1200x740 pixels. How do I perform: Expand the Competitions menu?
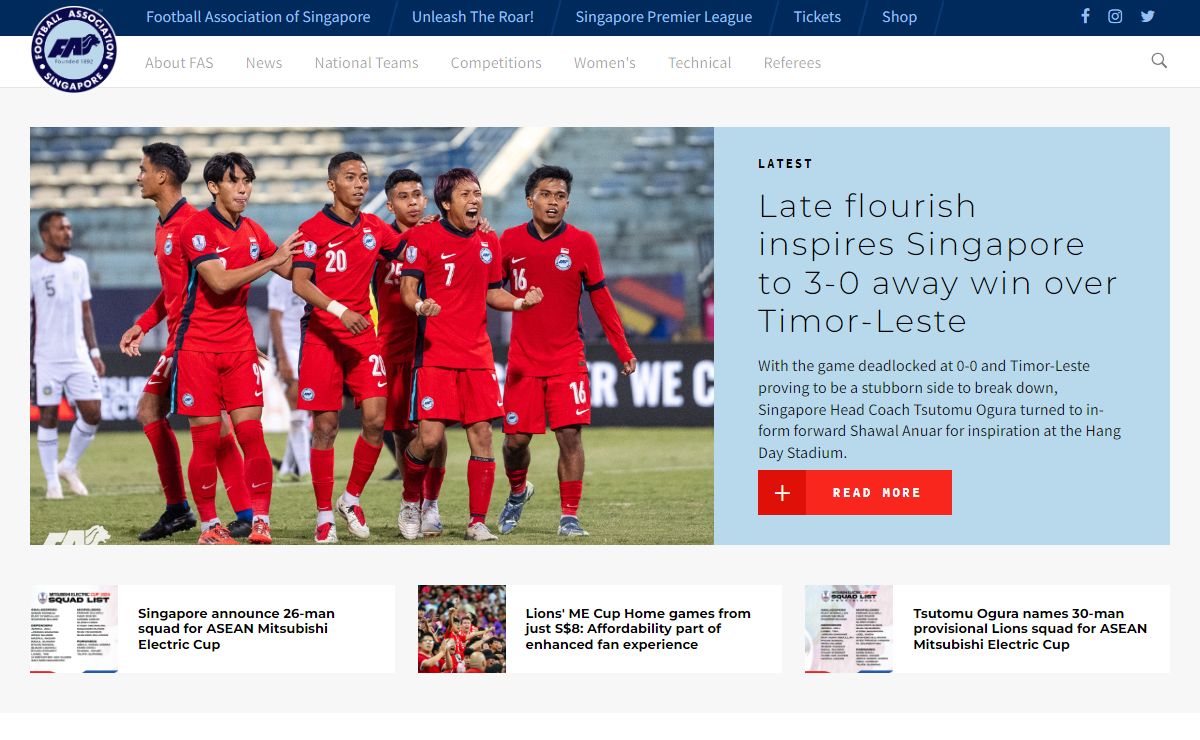[x=496, y=63]
